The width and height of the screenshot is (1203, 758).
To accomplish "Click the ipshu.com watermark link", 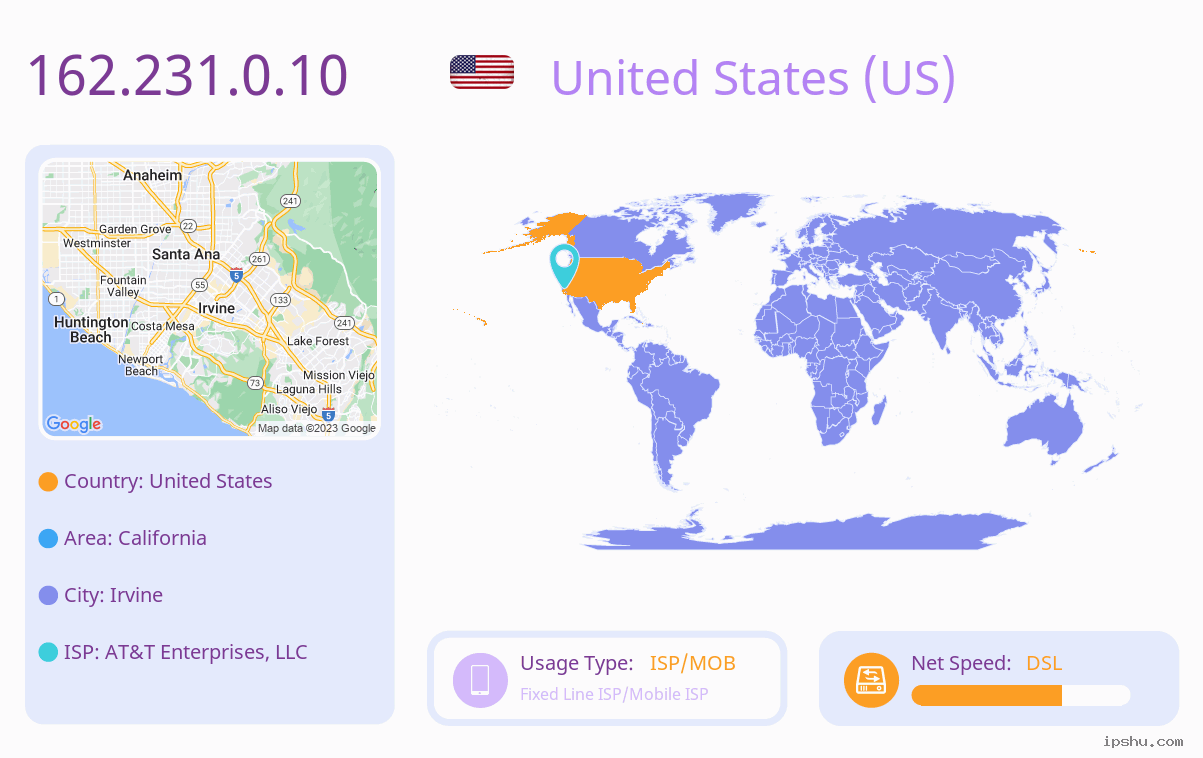I will [x=1143, y=742].
